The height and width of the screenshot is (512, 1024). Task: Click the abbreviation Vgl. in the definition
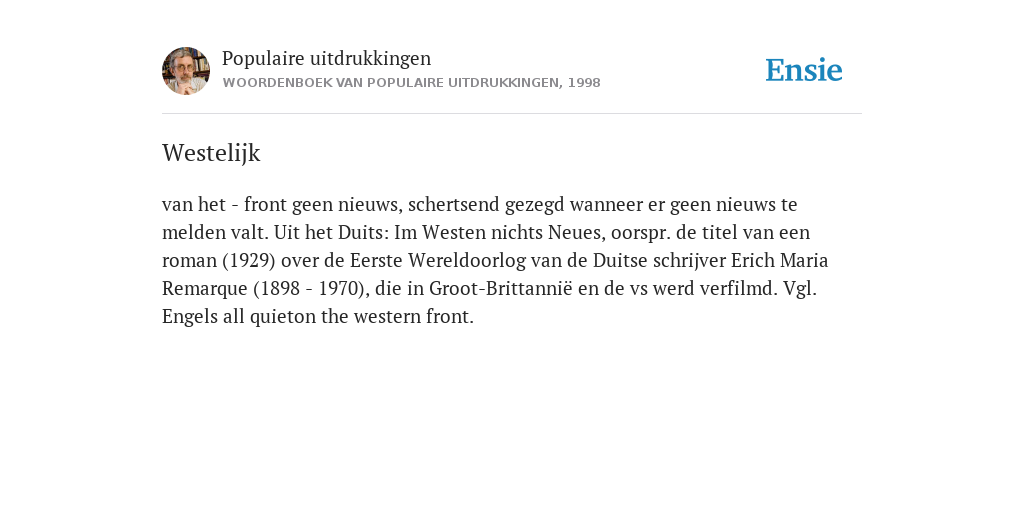coord(800,289)
